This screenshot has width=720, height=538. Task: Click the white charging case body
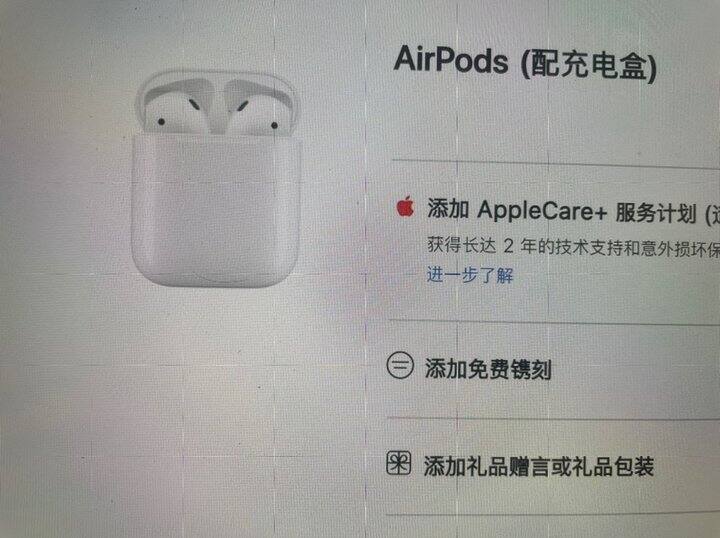pos(216,211)
